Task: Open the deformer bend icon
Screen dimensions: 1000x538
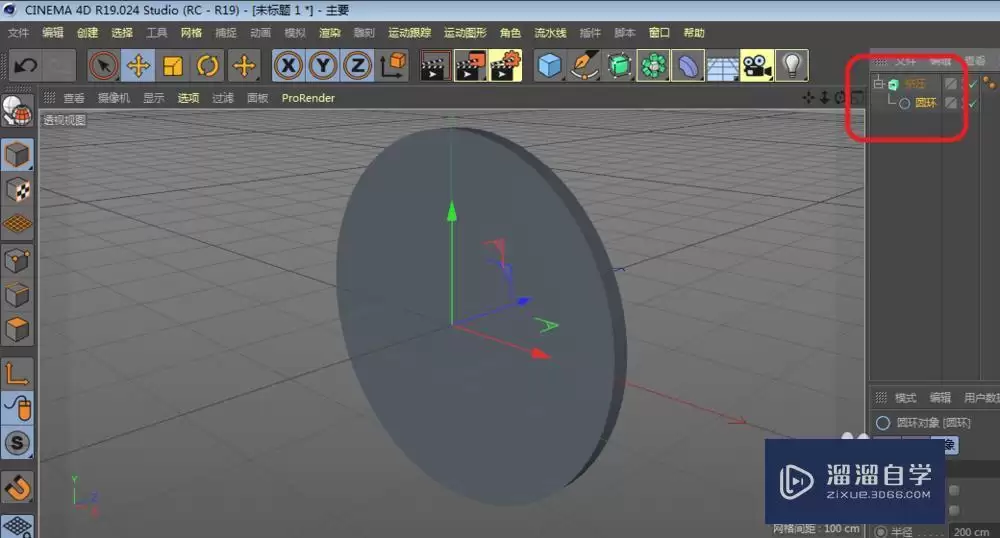Action: [688, 66]
